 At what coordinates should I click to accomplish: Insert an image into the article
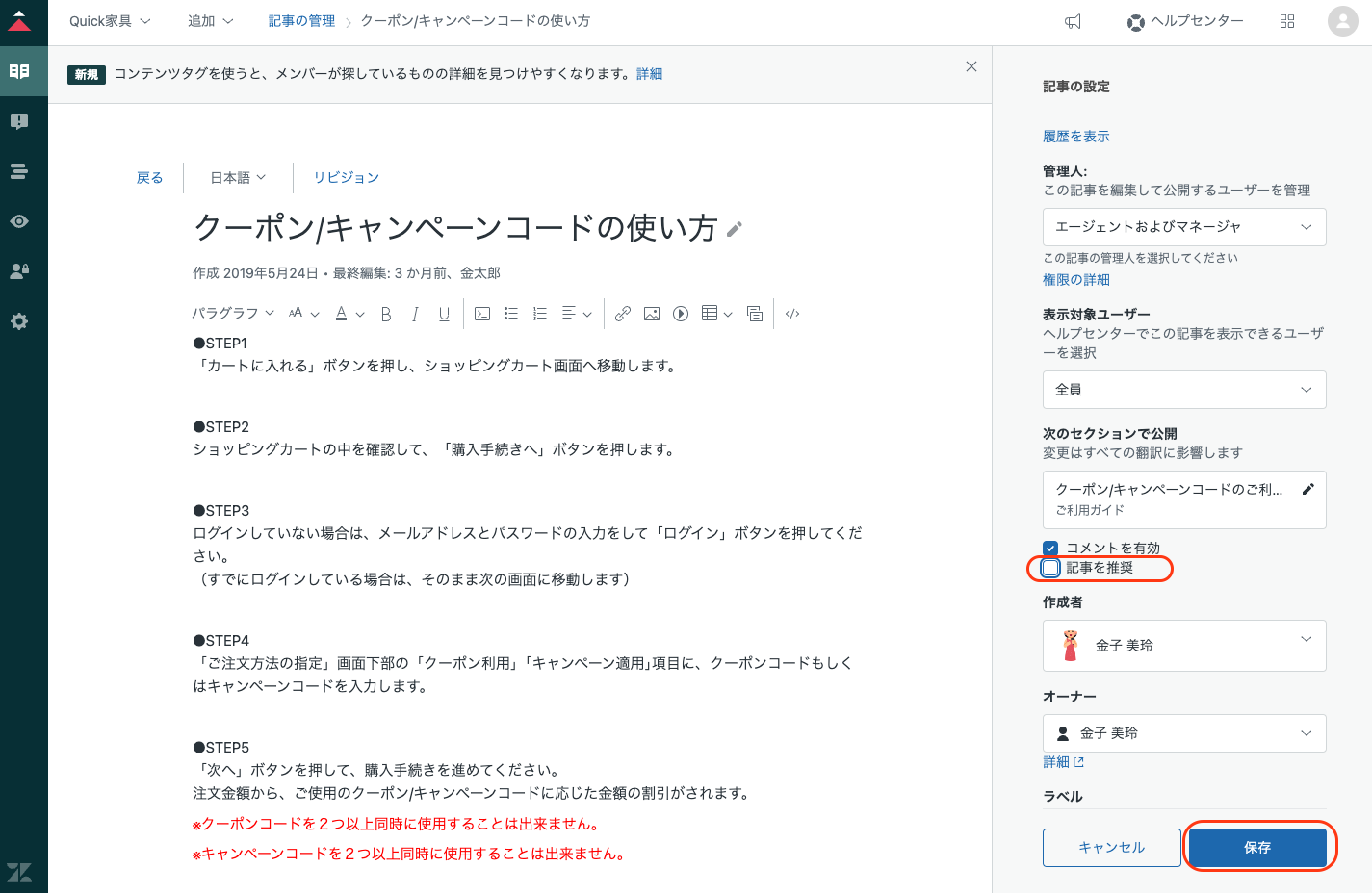click(652, 313)
